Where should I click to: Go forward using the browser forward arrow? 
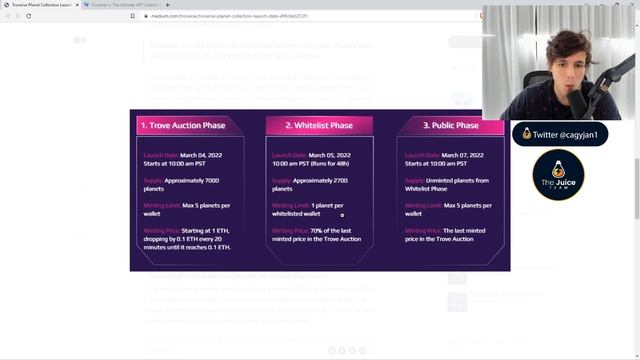18,16
